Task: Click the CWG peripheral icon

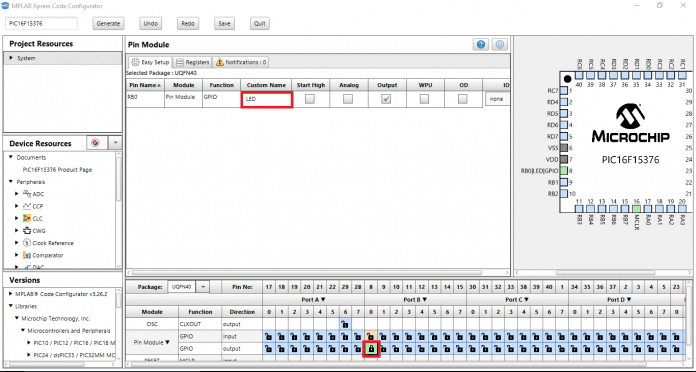Action: pyautogui.click(x=27, y=231)
